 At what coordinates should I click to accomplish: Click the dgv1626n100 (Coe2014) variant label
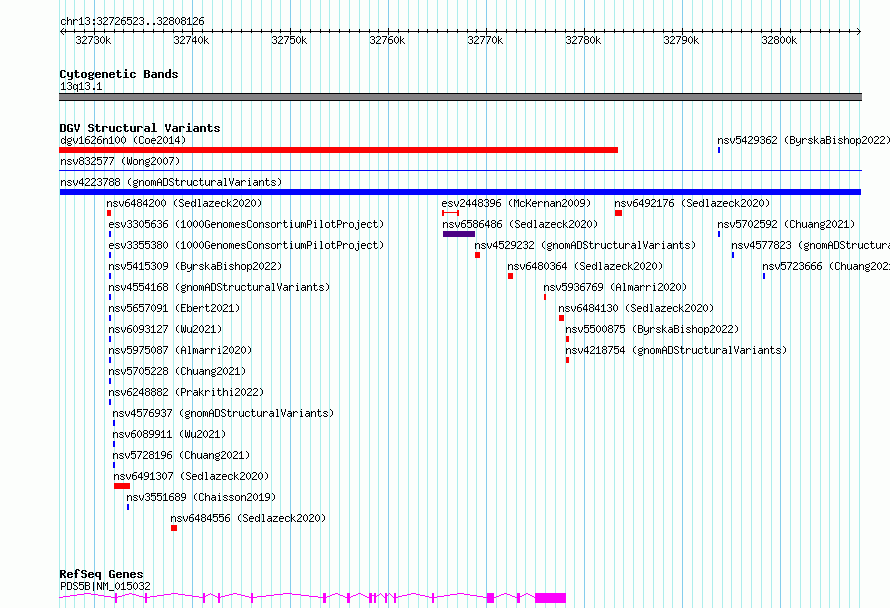(x=123, y=140)
